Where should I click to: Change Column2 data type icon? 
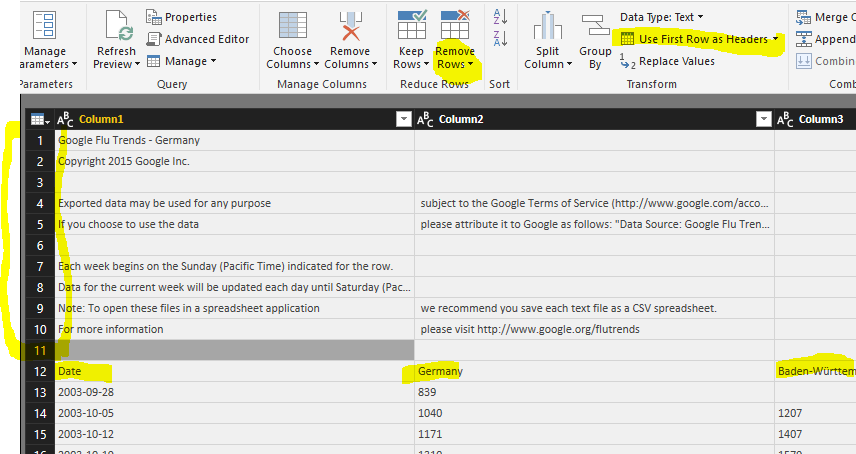pos(425,120)
